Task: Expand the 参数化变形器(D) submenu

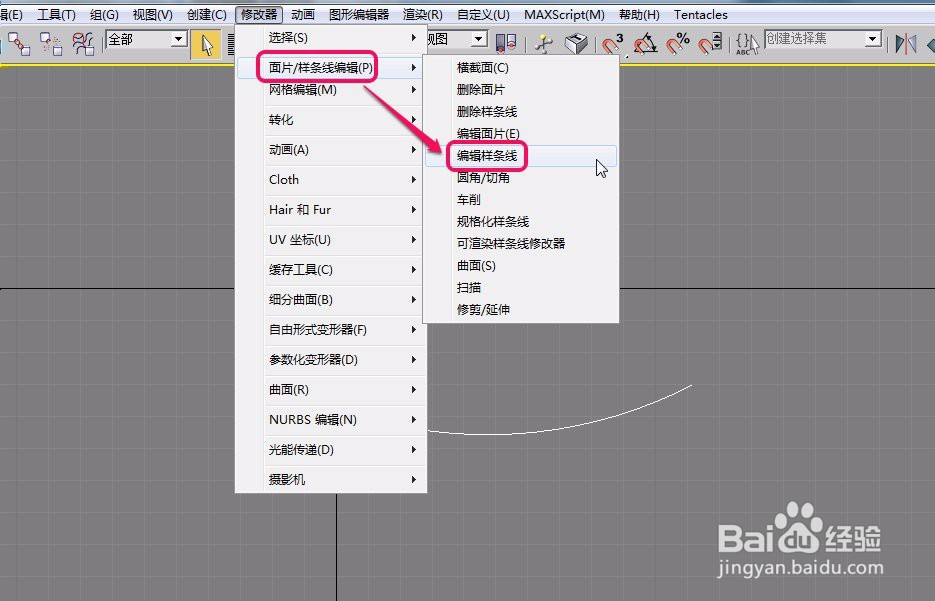Action: pos(331,360)
